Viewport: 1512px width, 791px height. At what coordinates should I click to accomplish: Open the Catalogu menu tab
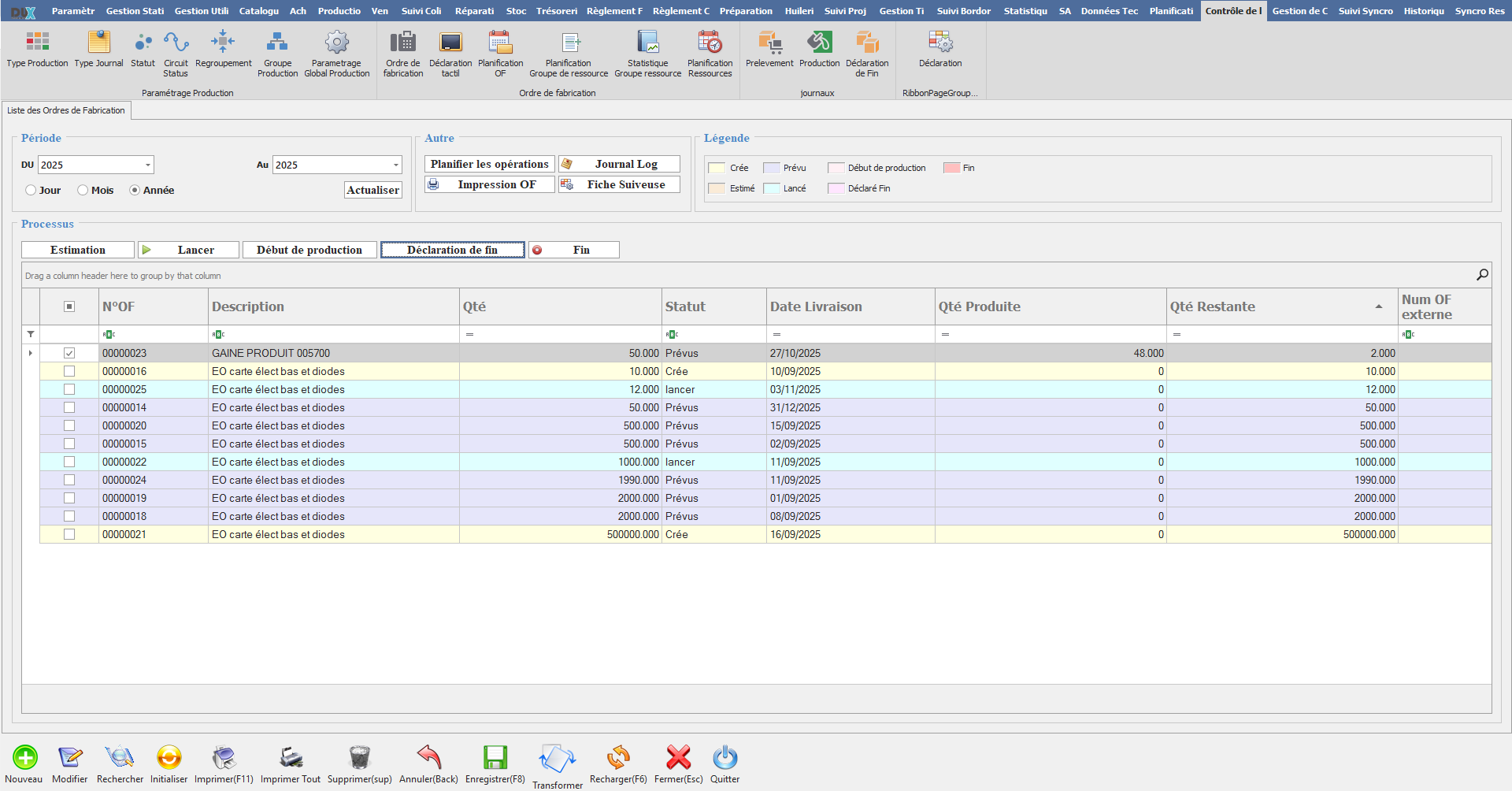point(258,11)
